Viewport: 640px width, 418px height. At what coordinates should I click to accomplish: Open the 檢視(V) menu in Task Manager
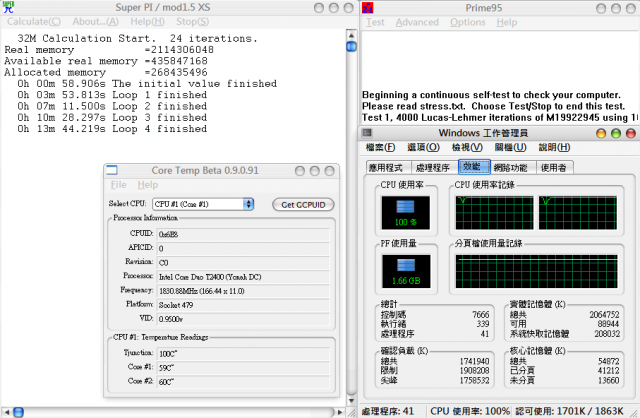(x=467, y=147)
